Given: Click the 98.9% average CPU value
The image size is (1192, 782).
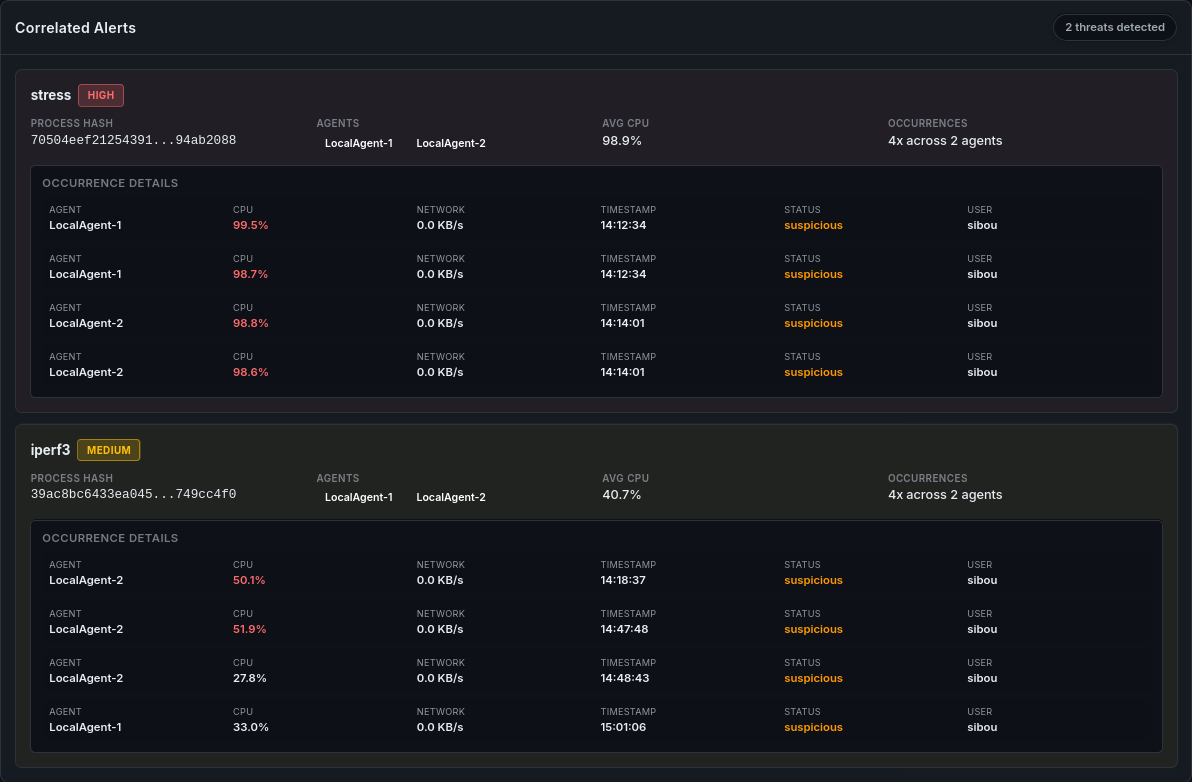Looking at the screenshot, I should [x=621, y=141].
